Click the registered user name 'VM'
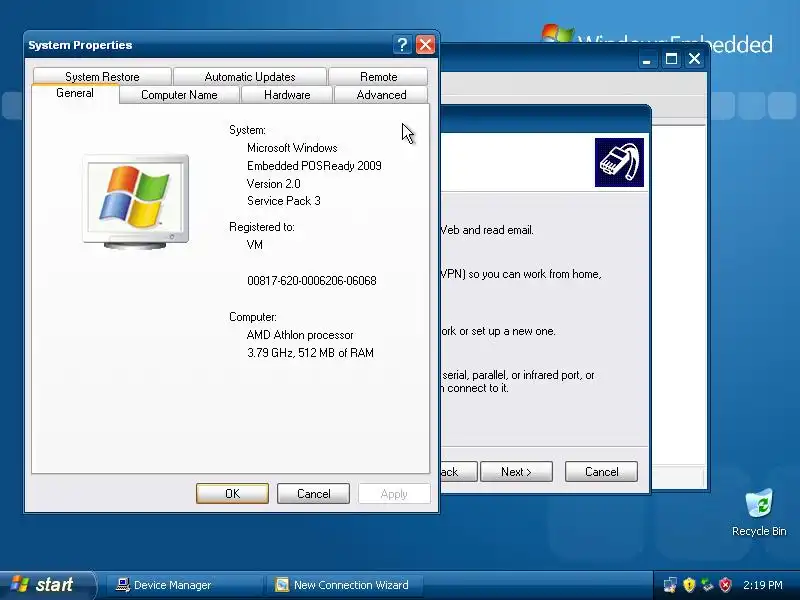 pyautogui.click(x=255, y=244)
